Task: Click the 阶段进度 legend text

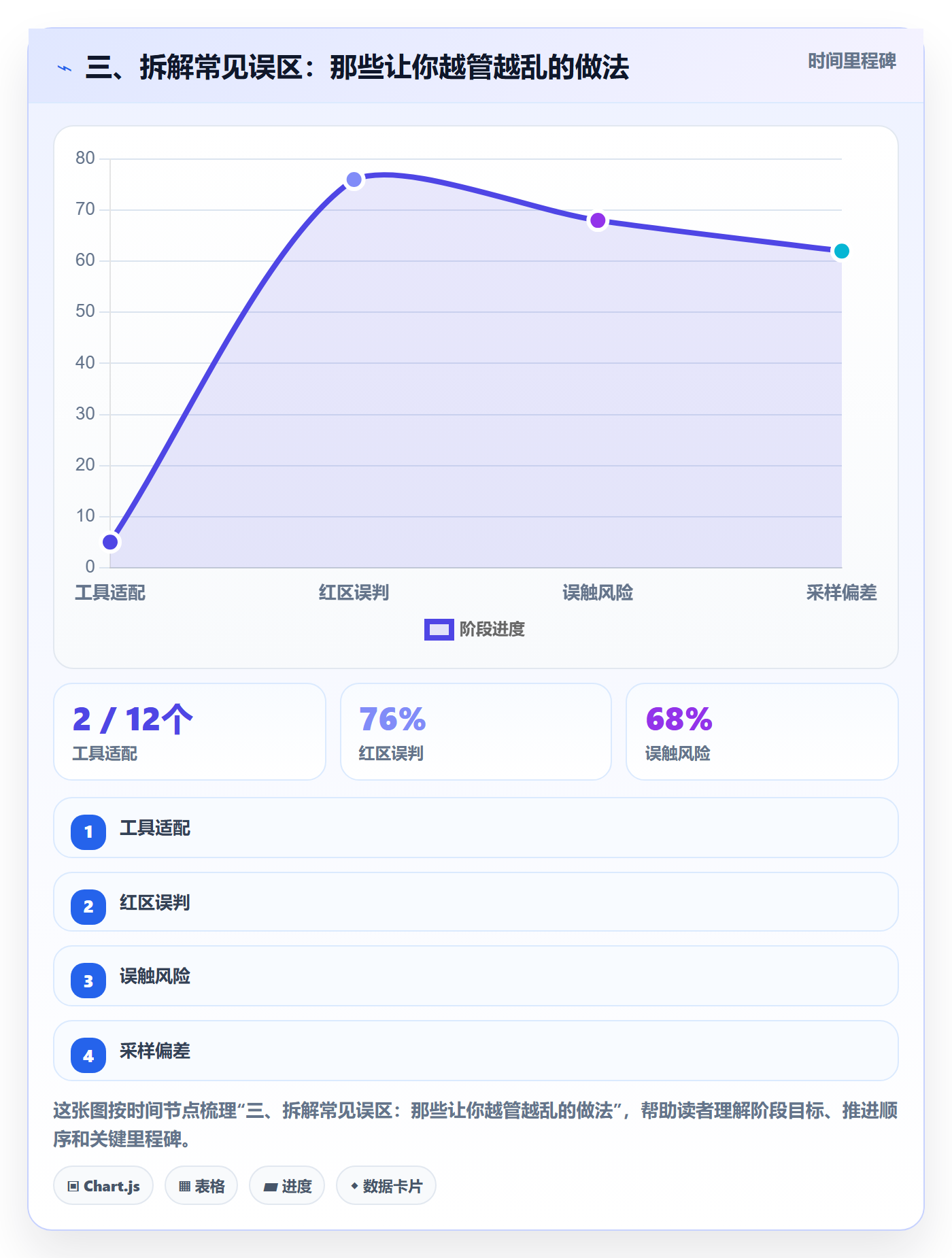Action: (492, 630)
